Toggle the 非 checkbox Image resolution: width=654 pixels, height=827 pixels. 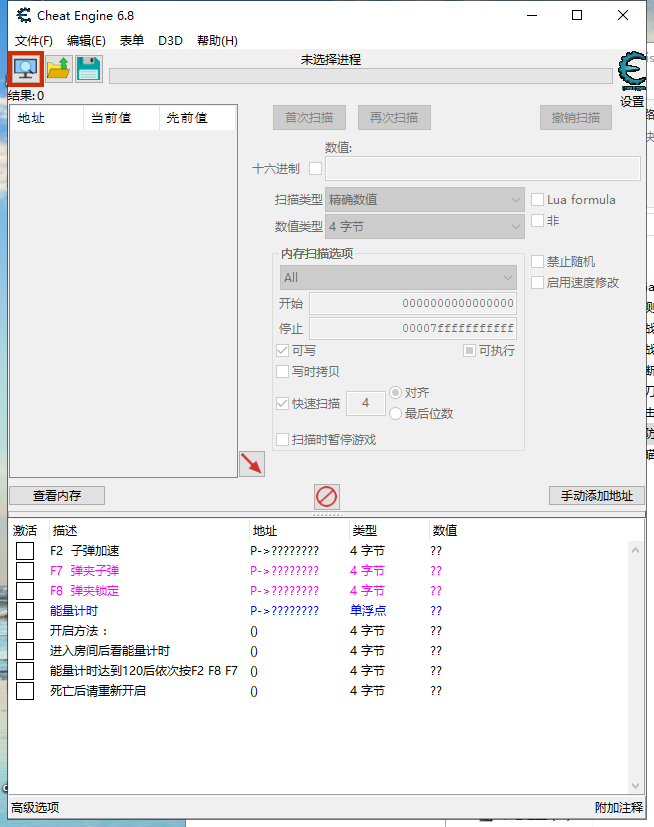pos(537,220)
